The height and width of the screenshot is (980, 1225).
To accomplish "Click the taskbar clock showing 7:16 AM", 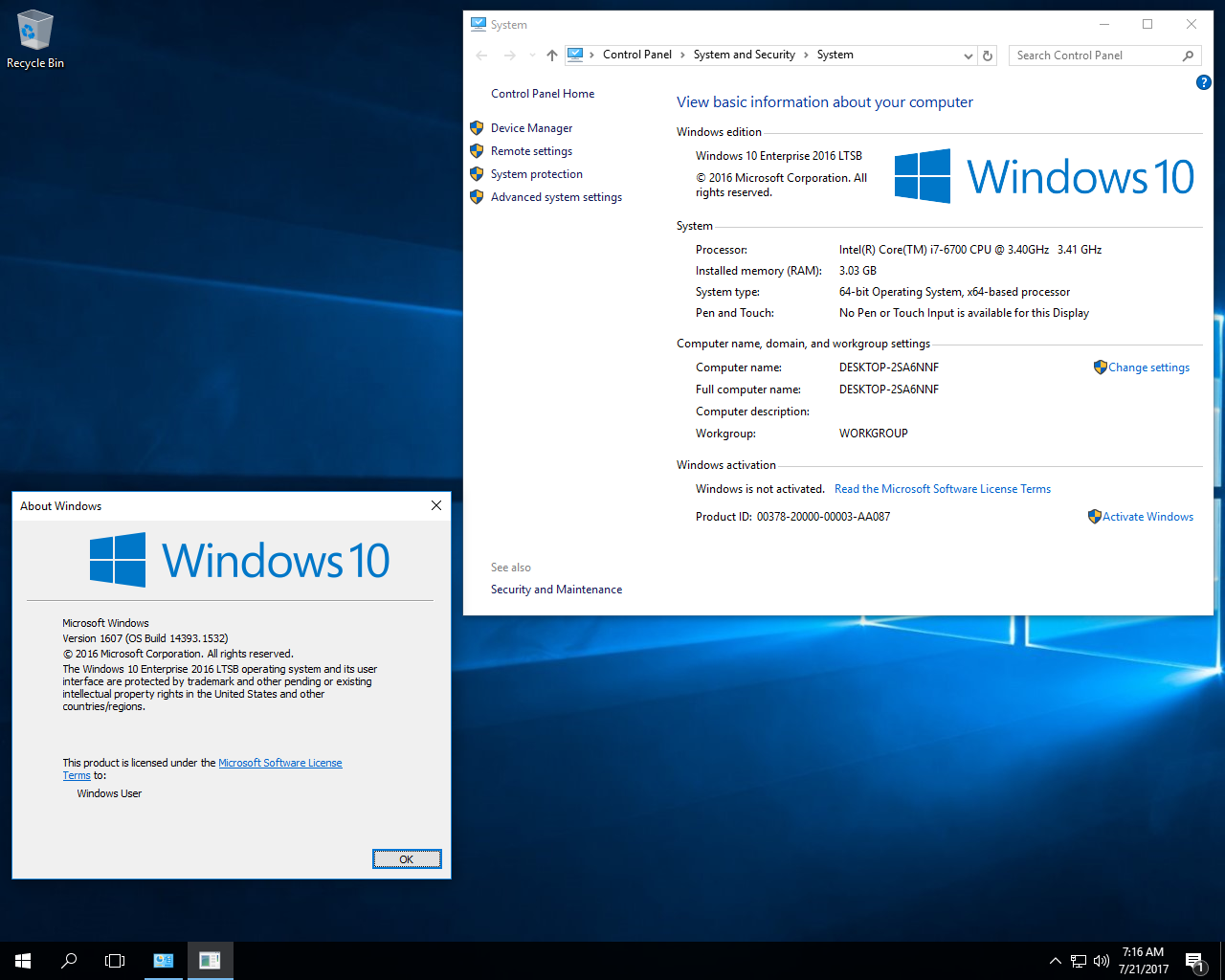I will tap(1144, 960).
